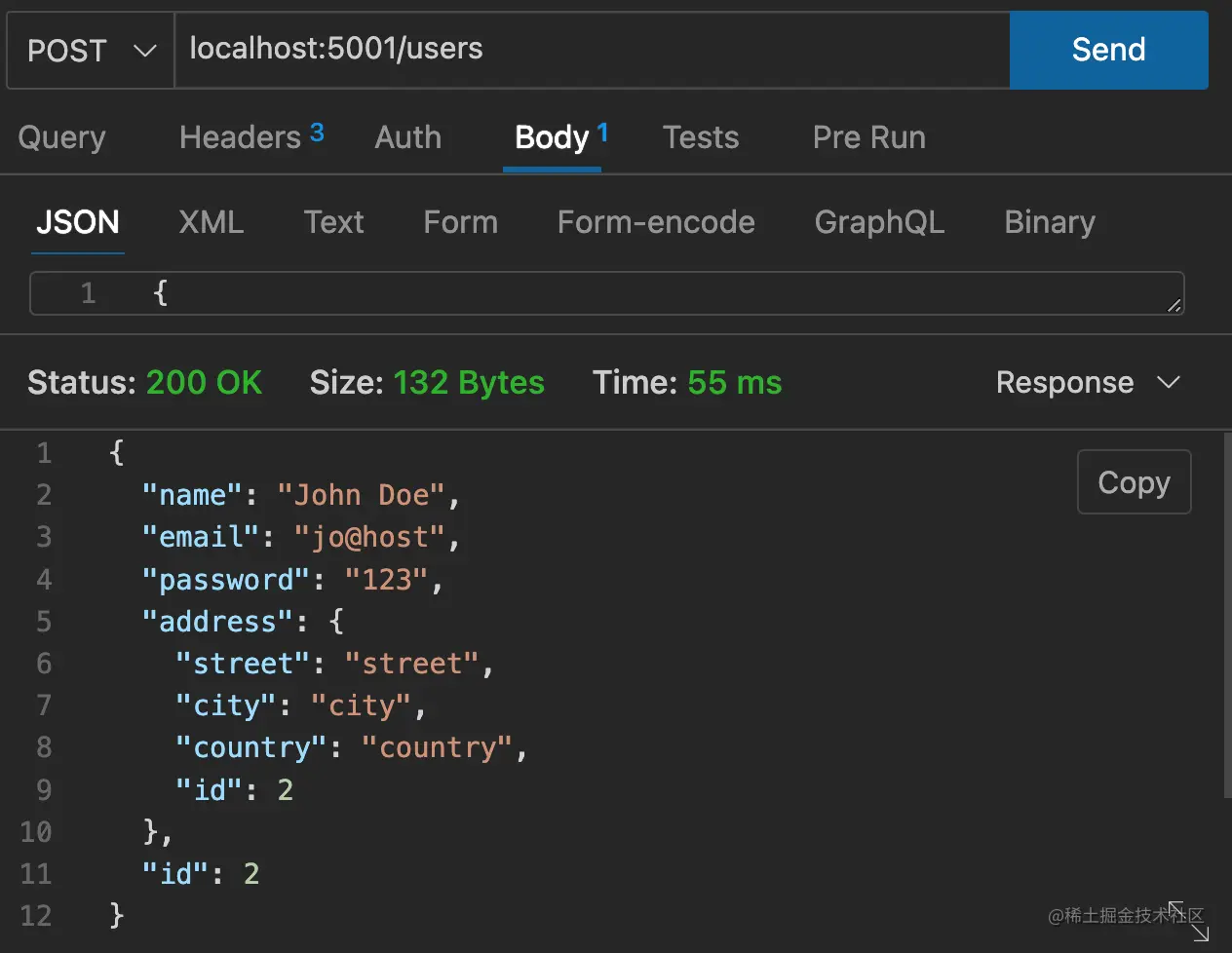This screenshot has width=1232, height=953.
Task: Send the request
Action: tap(1108, 50)
